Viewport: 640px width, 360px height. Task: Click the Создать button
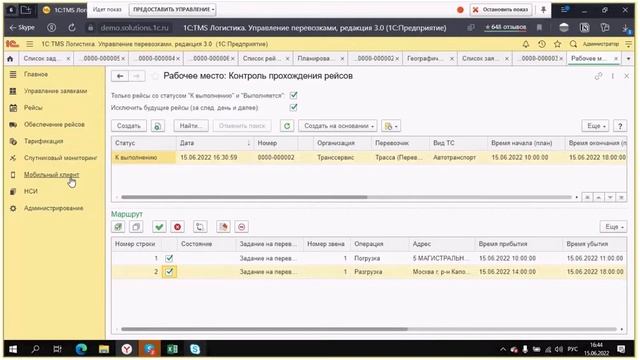(x=129, y=126)
